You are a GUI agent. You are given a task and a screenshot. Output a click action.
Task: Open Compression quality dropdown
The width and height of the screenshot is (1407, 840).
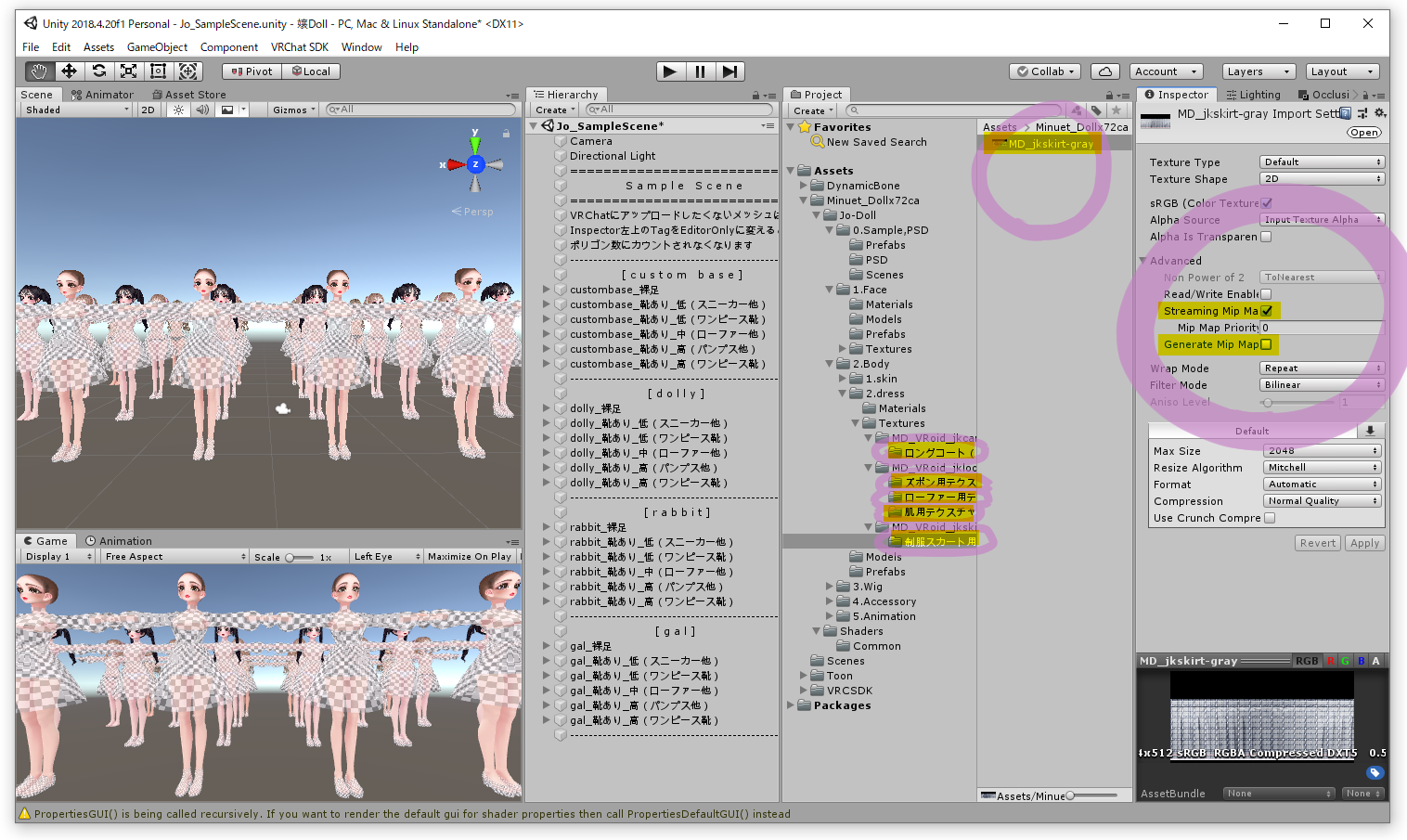[1323, 501]
